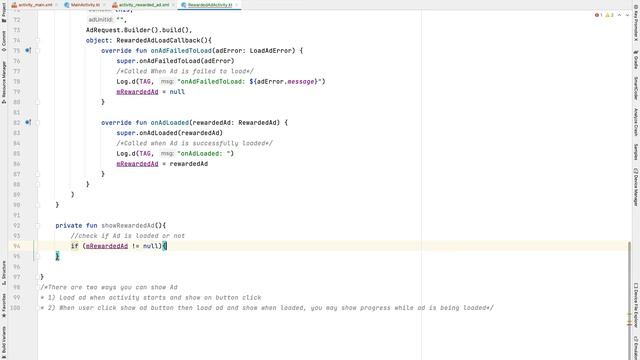Open the Analyze Crash panel
The width and height of the screenshot is (640, 360).
[636, 122]
